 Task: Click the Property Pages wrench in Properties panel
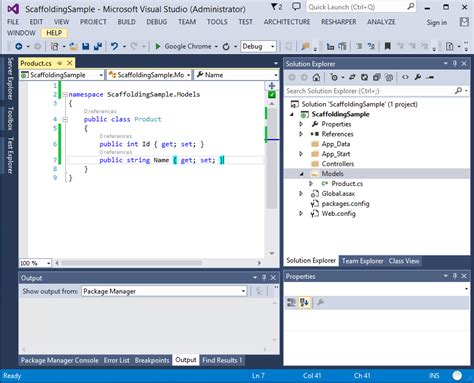point(320,303)
